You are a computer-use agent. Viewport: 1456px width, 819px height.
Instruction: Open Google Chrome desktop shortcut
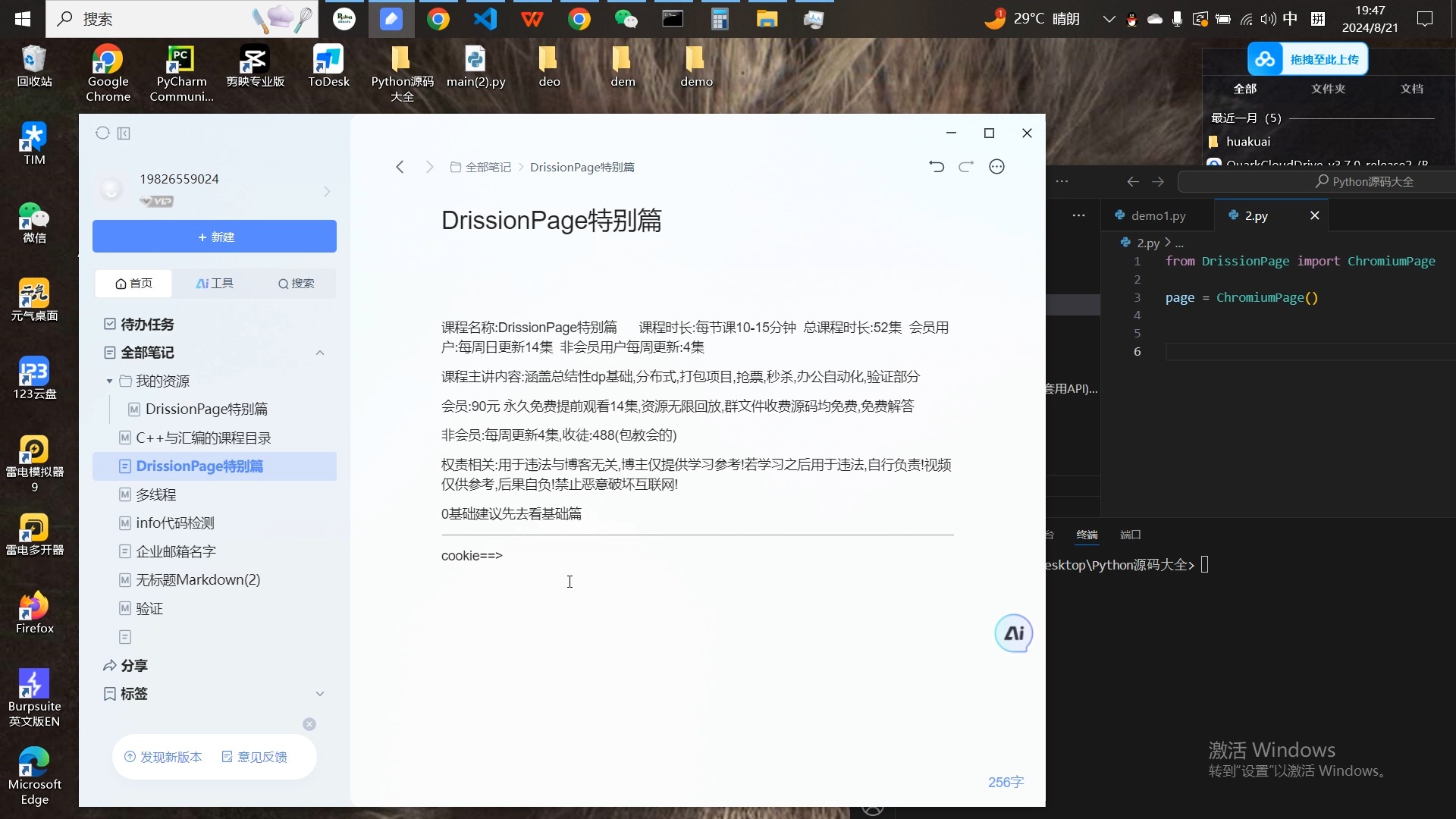tap(108, 74)
